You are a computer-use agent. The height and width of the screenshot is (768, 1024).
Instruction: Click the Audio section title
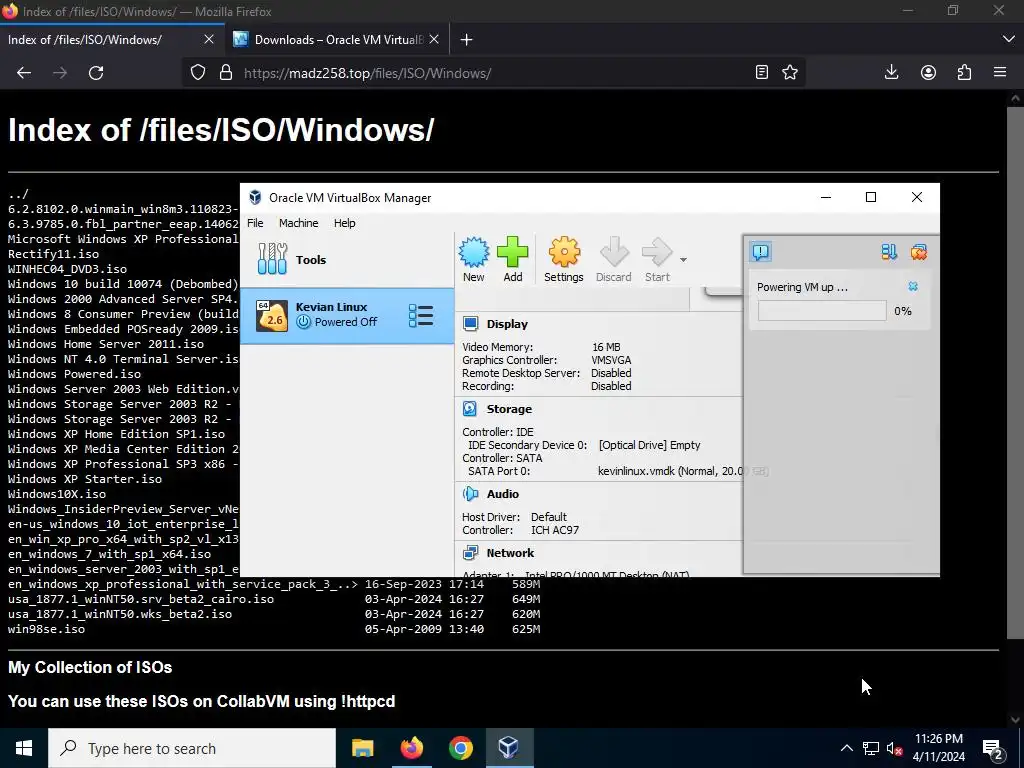tap(503, 494)
